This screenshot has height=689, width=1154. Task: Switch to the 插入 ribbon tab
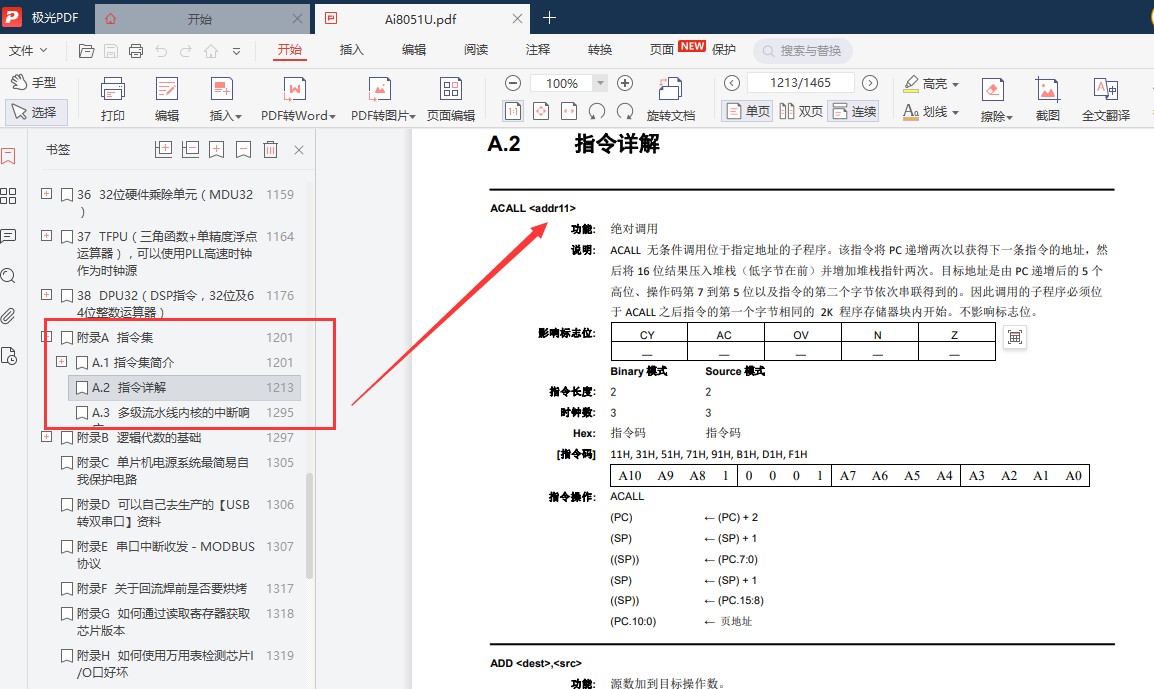(x=352, y=49)
